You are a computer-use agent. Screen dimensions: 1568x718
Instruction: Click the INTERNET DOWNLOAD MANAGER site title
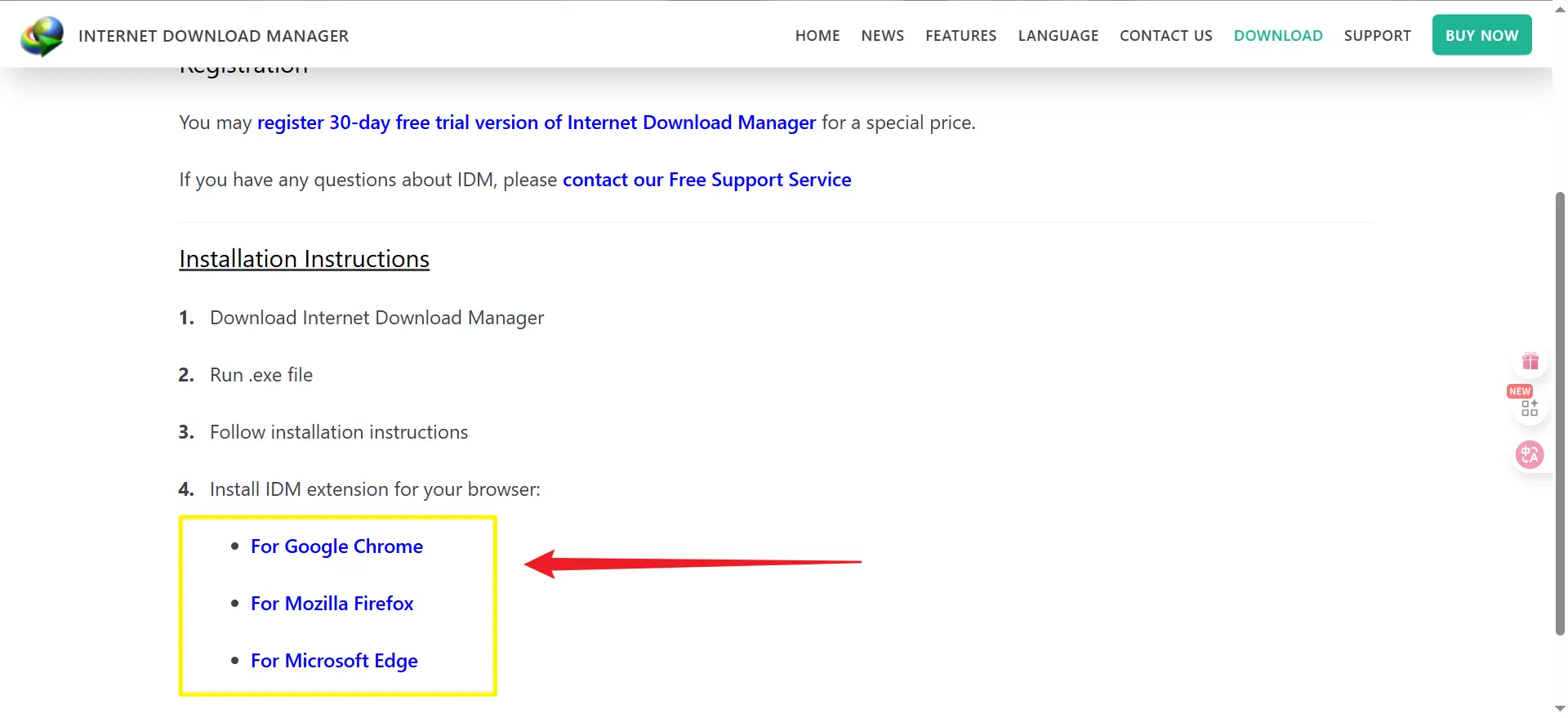click(213, 36)
